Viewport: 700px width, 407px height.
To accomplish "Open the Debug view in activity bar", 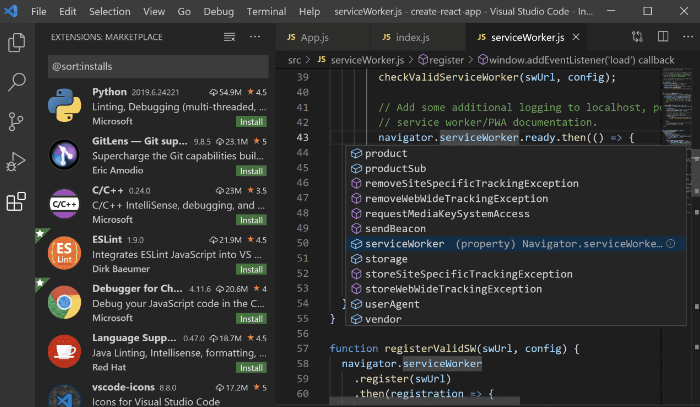I will 16,162.
